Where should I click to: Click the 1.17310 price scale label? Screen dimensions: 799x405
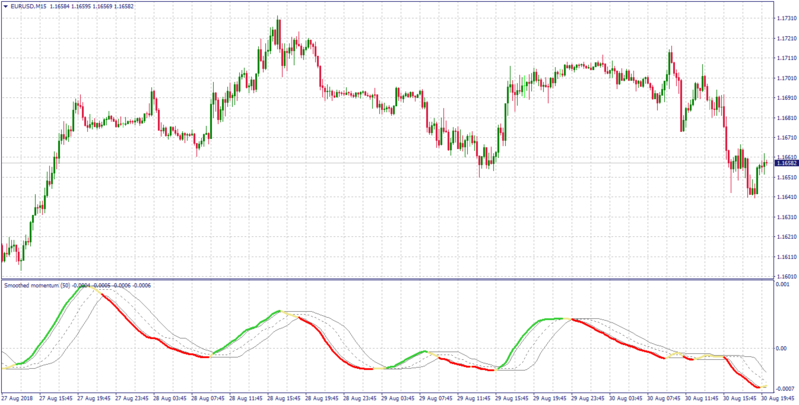787,18
